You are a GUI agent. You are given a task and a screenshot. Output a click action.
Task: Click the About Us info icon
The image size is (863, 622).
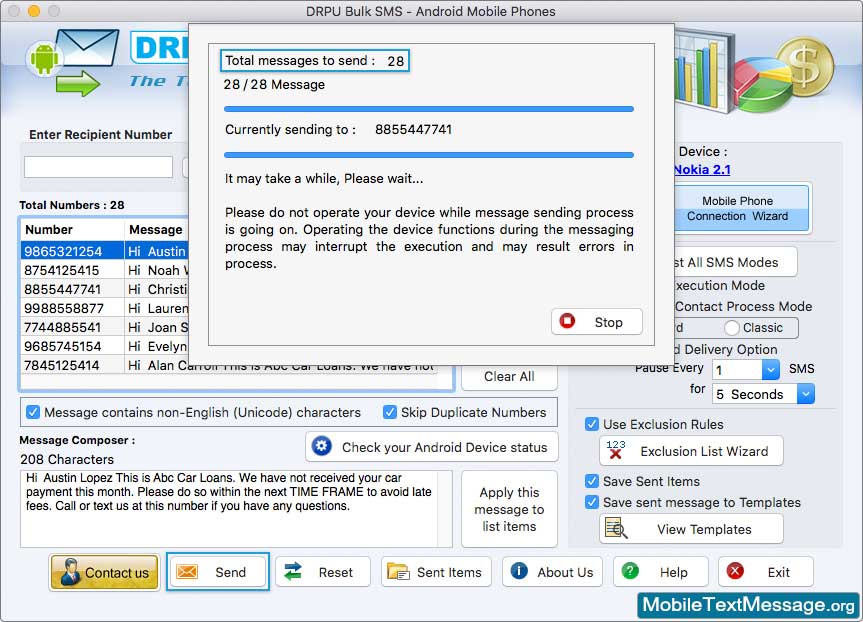[519, 571]
